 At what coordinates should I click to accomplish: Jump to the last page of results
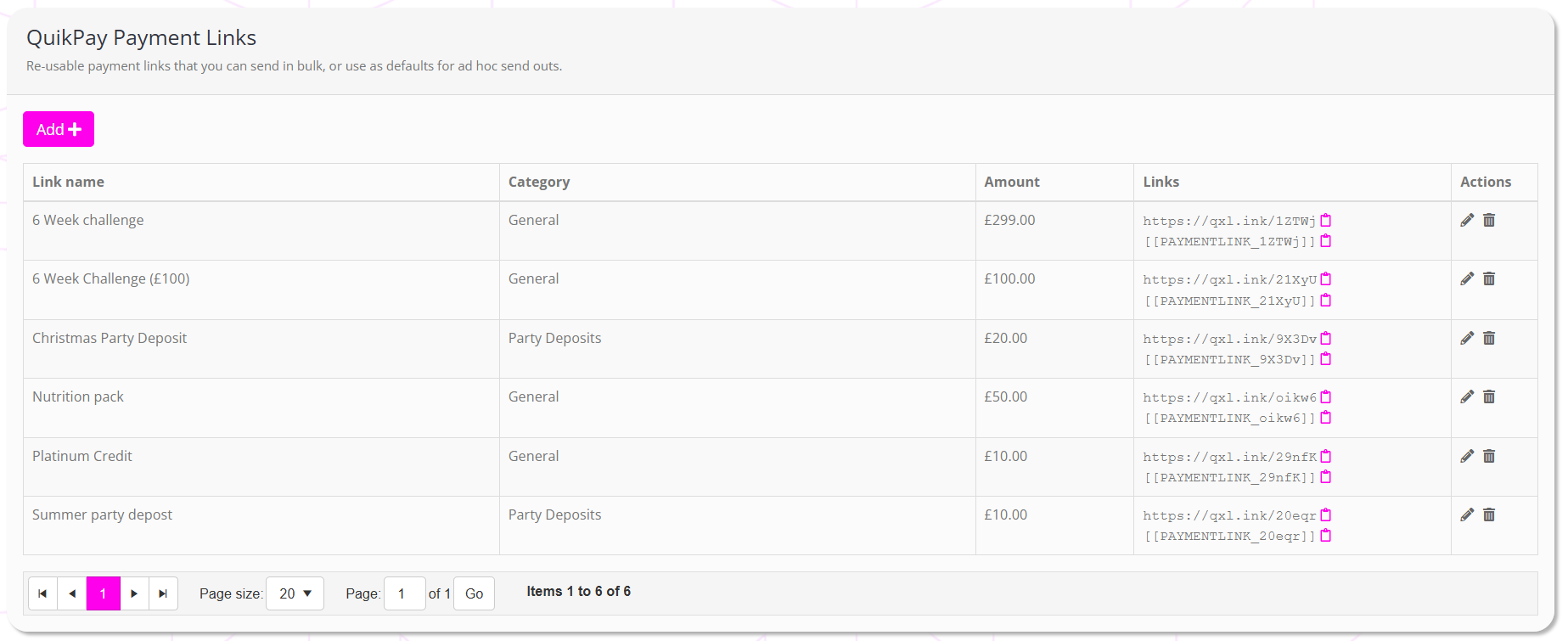[163, 593]
